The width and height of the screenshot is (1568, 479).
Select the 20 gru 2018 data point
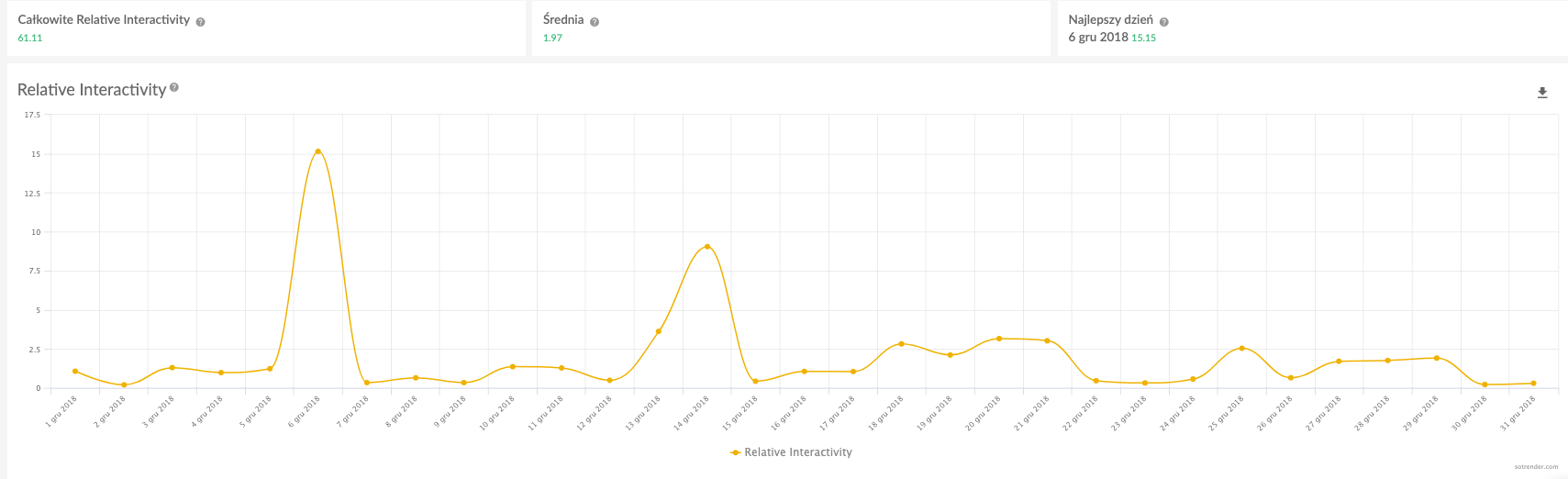[x=999, y=339]
